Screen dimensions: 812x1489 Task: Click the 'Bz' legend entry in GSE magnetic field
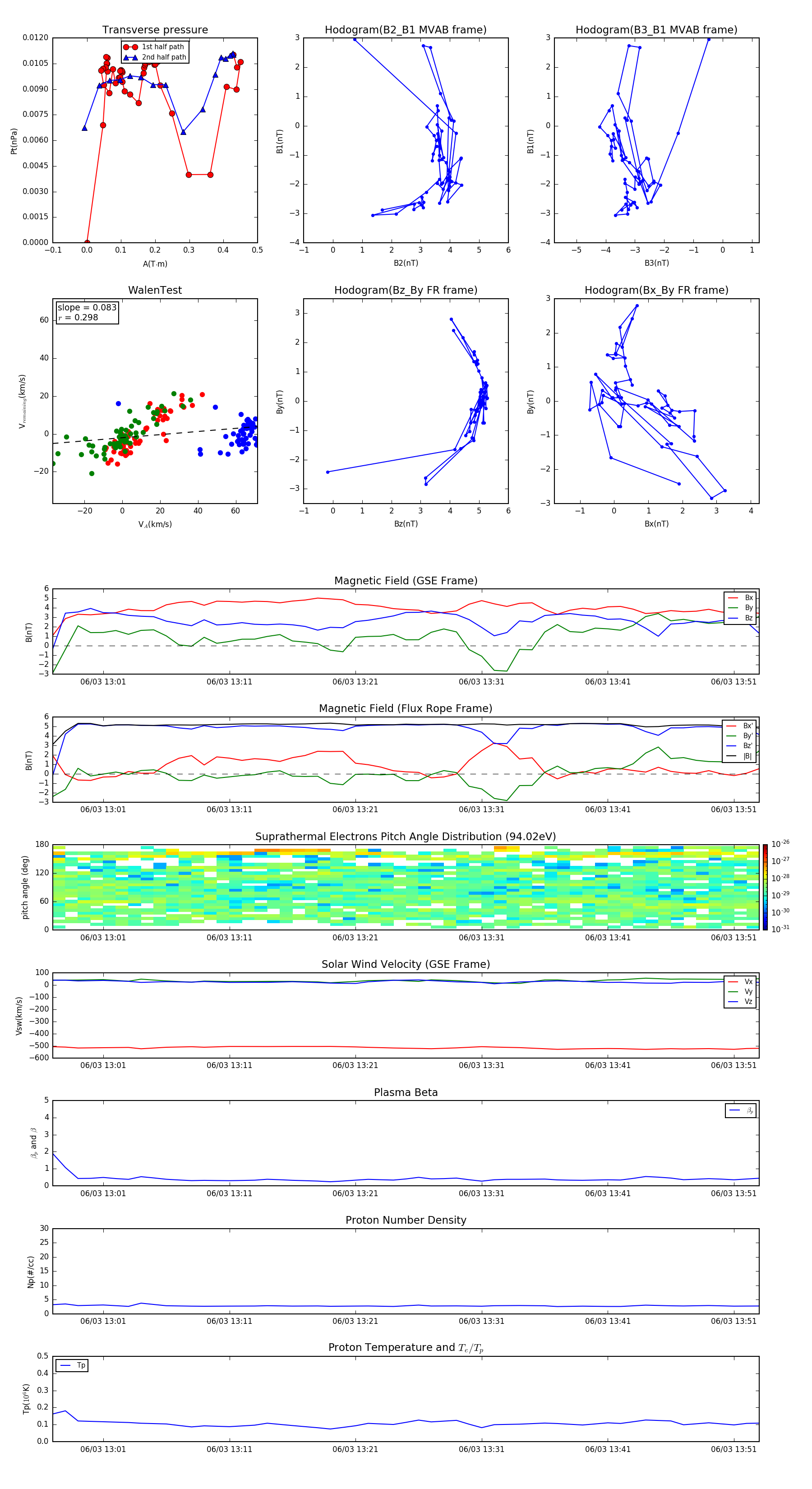pyautogui.click(x=741, y=618)
